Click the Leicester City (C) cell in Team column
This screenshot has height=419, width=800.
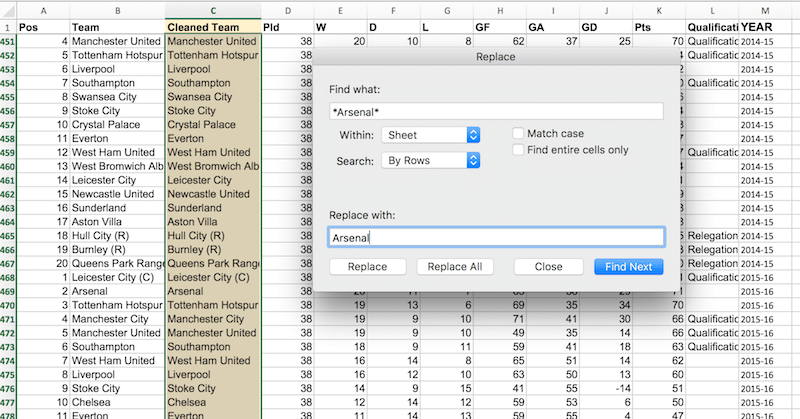(x=117, y=278)
